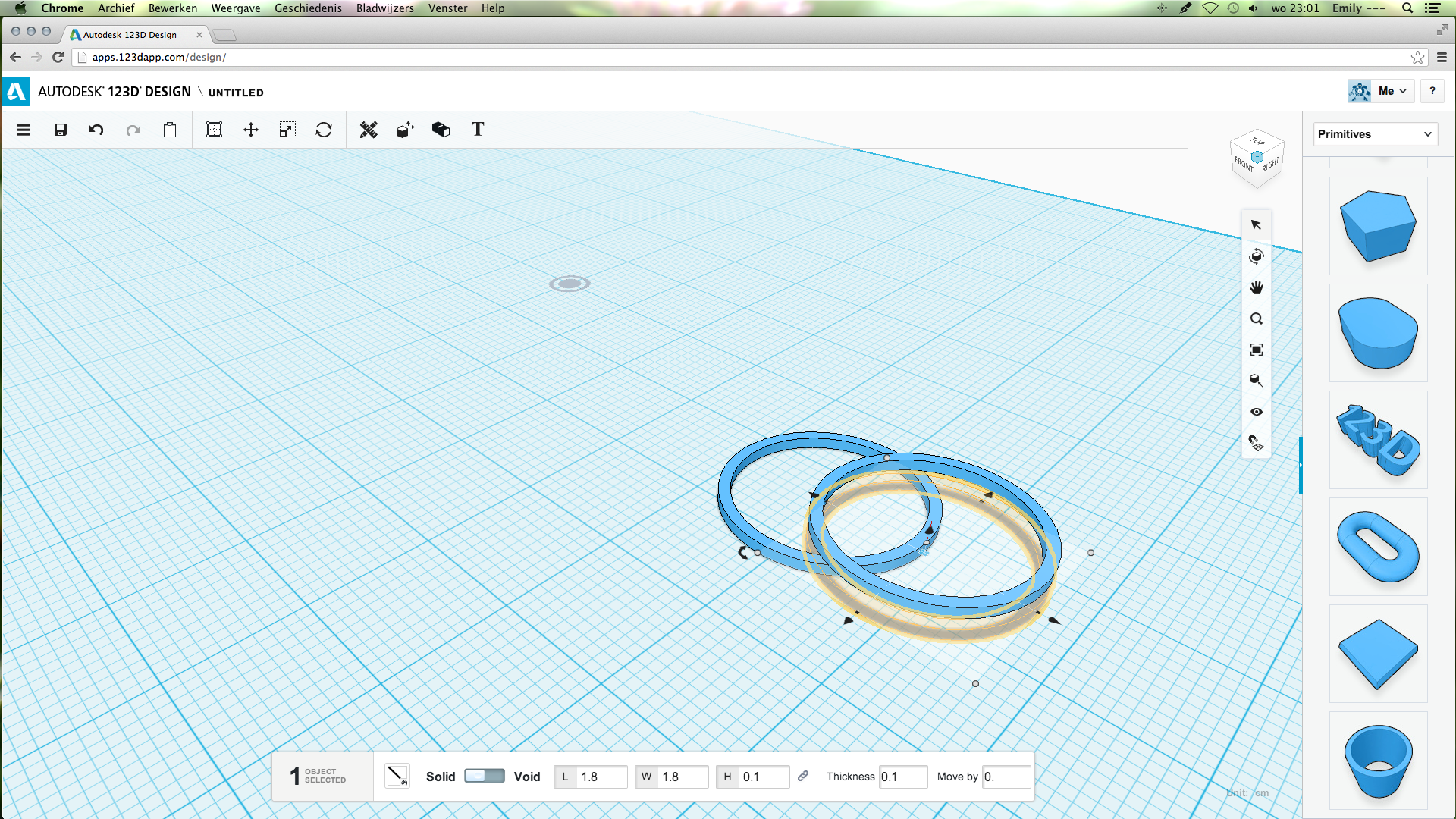Click the Save file button

pos(60,129)
